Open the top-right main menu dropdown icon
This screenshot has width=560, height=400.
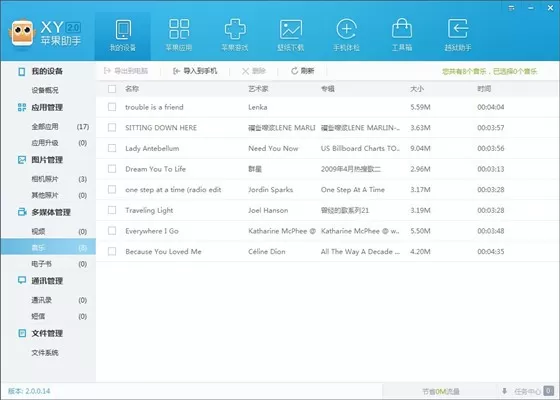pos(512,8)
